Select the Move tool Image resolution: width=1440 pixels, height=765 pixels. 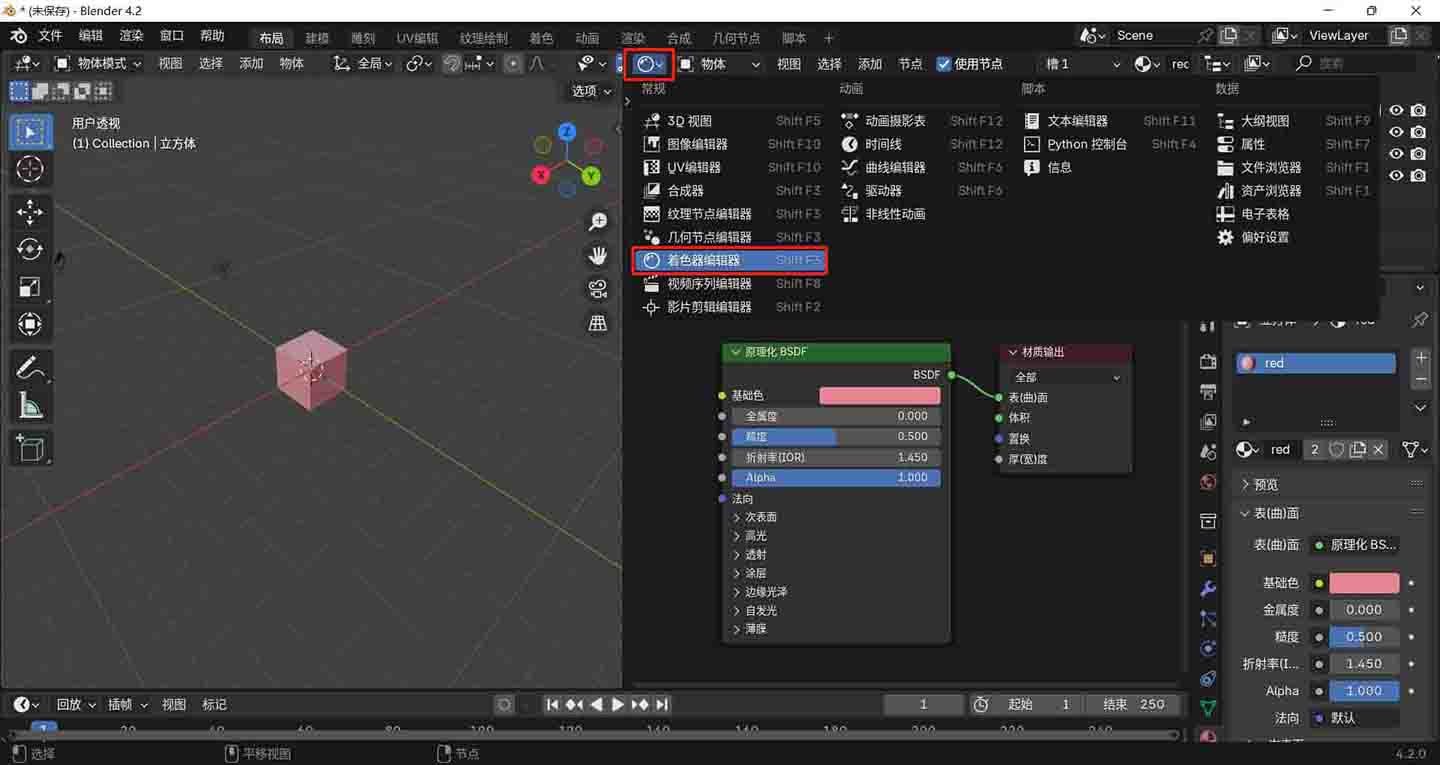(x=30, y=212)
